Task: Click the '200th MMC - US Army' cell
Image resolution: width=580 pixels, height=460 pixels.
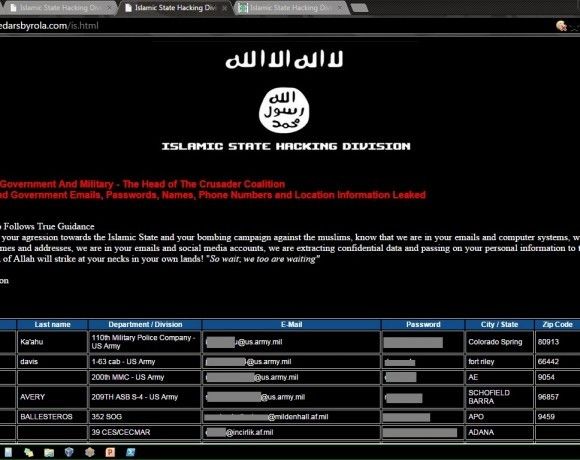Action: [x=145, y=377]
